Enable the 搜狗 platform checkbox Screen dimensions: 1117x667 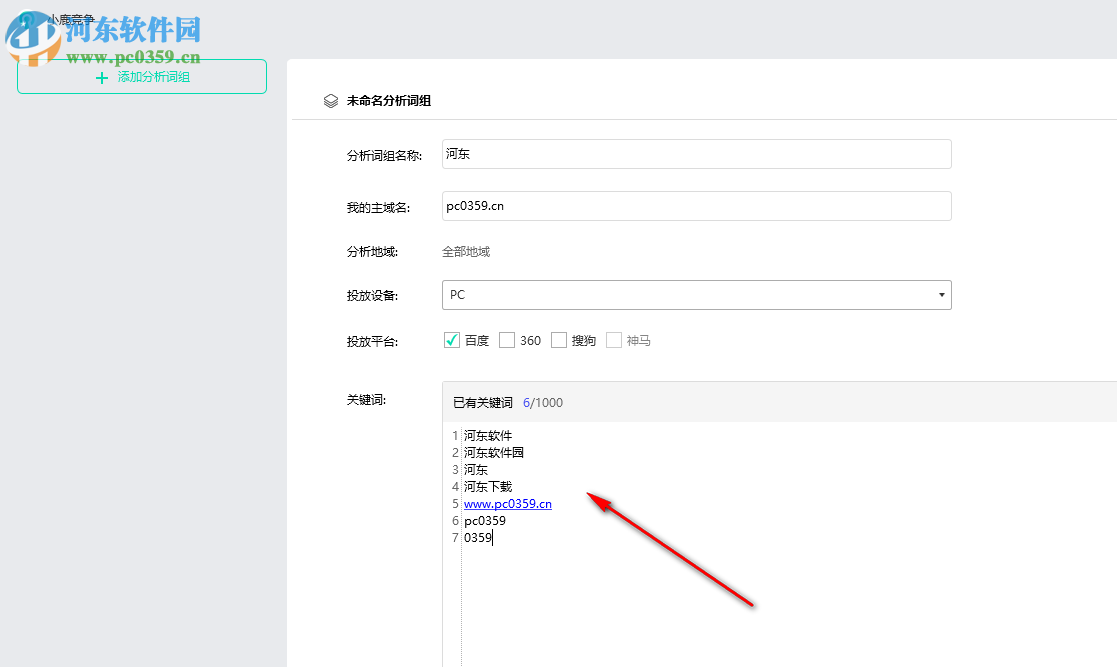pyautogui.click(x=558, y=340)
